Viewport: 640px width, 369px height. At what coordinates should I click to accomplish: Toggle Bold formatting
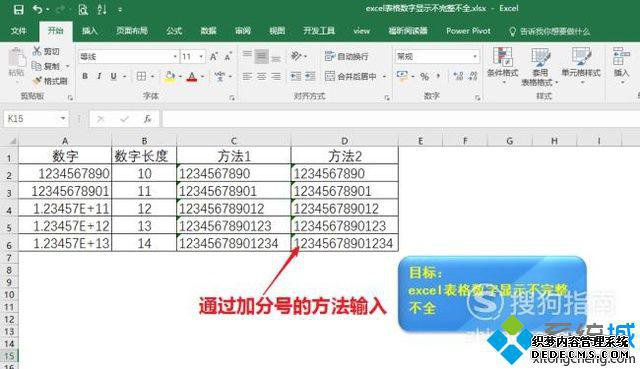click(85, 76)
